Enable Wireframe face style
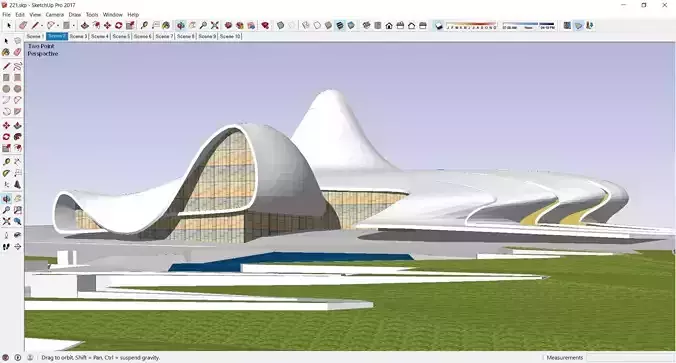676x363 pixels. 306,26
